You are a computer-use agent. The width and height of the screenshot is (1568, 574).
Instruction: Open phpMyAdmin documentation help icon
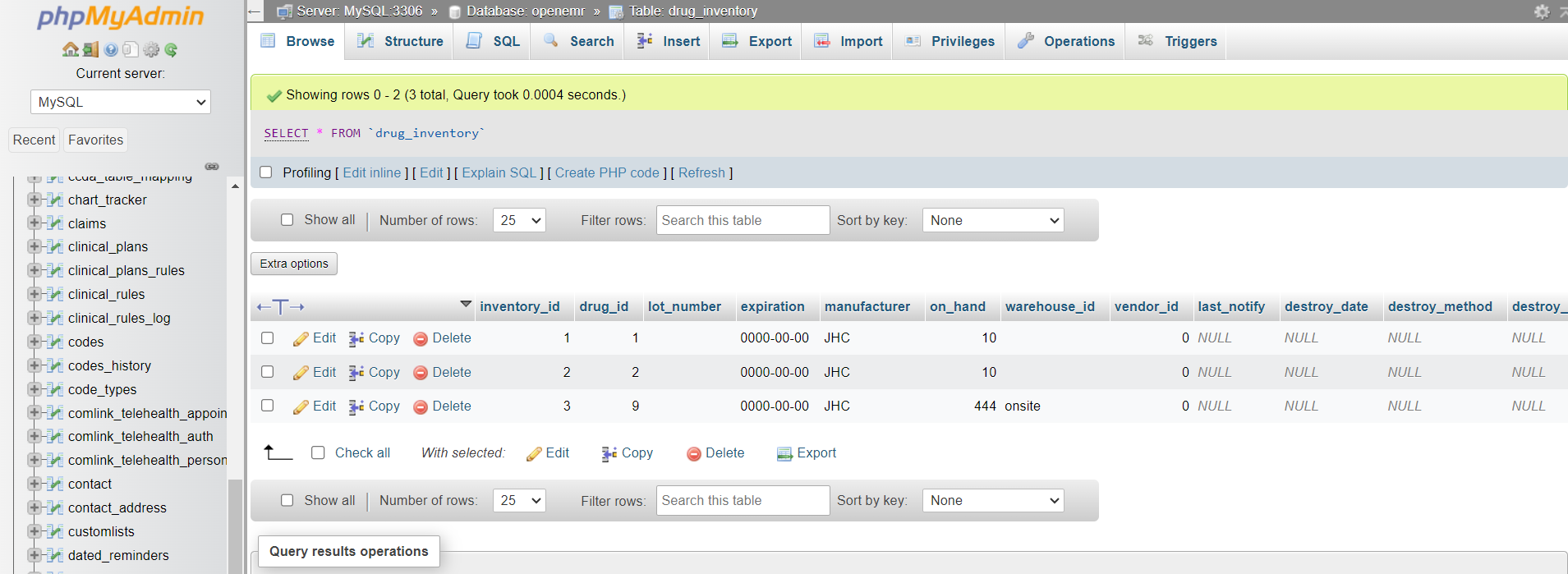pos(111,49)
